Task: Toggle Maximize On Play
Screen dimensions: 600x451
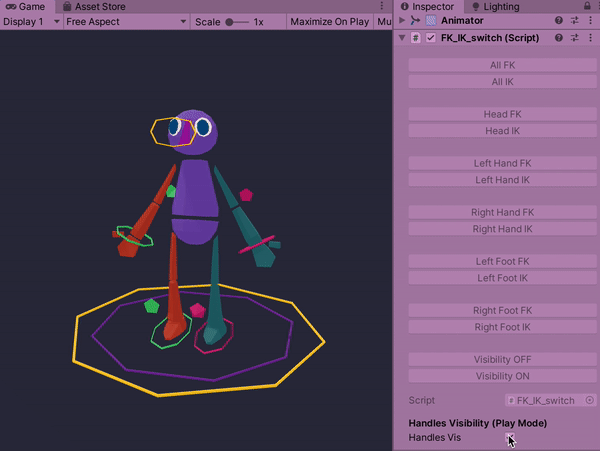Action: [329, 21]
